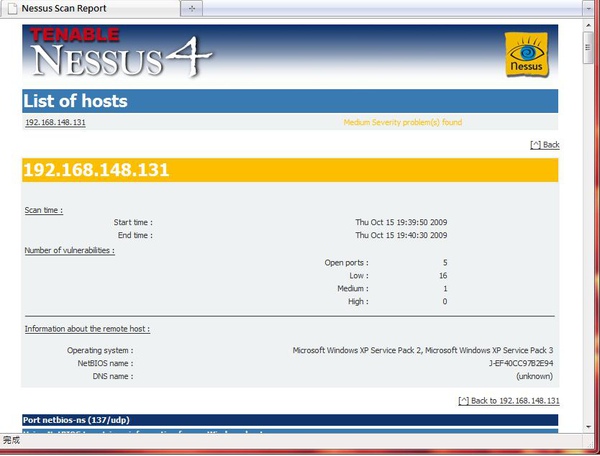This screenshot has width=600, height=456.
Task: Select the Nessus Scan Report tab
Action: pyautogui.click(x=90, y=8)
